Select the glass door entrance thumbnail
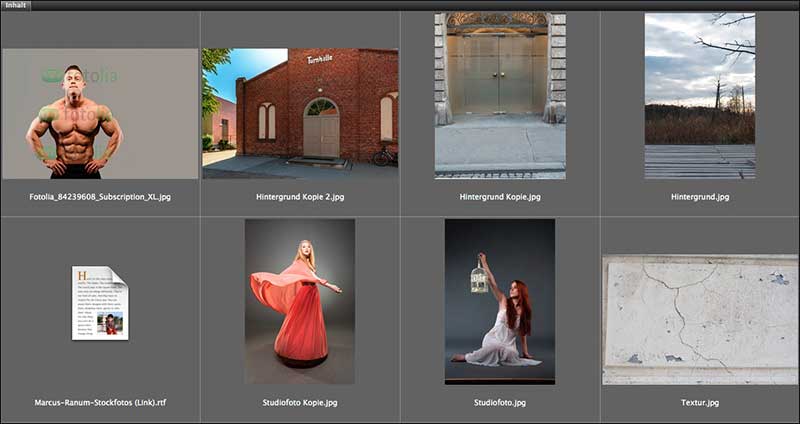The width and height of the screenshot is (800, 424). [x=500, y=95]
